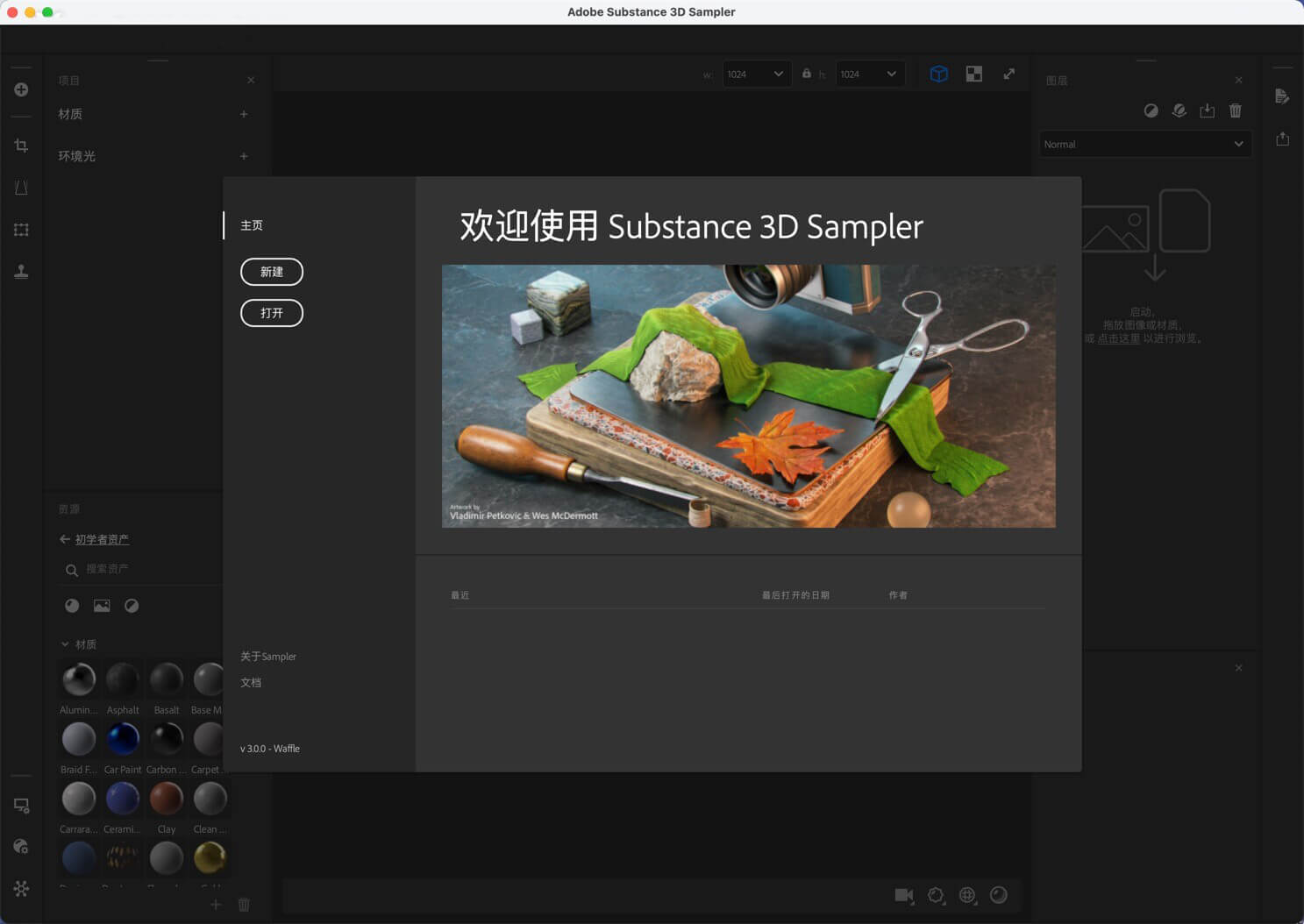The width and height of the screenshot is (1304, 924).
Task: Open the material settings icon in the bottom-left sidebar
Action: (x=21, y=847)
